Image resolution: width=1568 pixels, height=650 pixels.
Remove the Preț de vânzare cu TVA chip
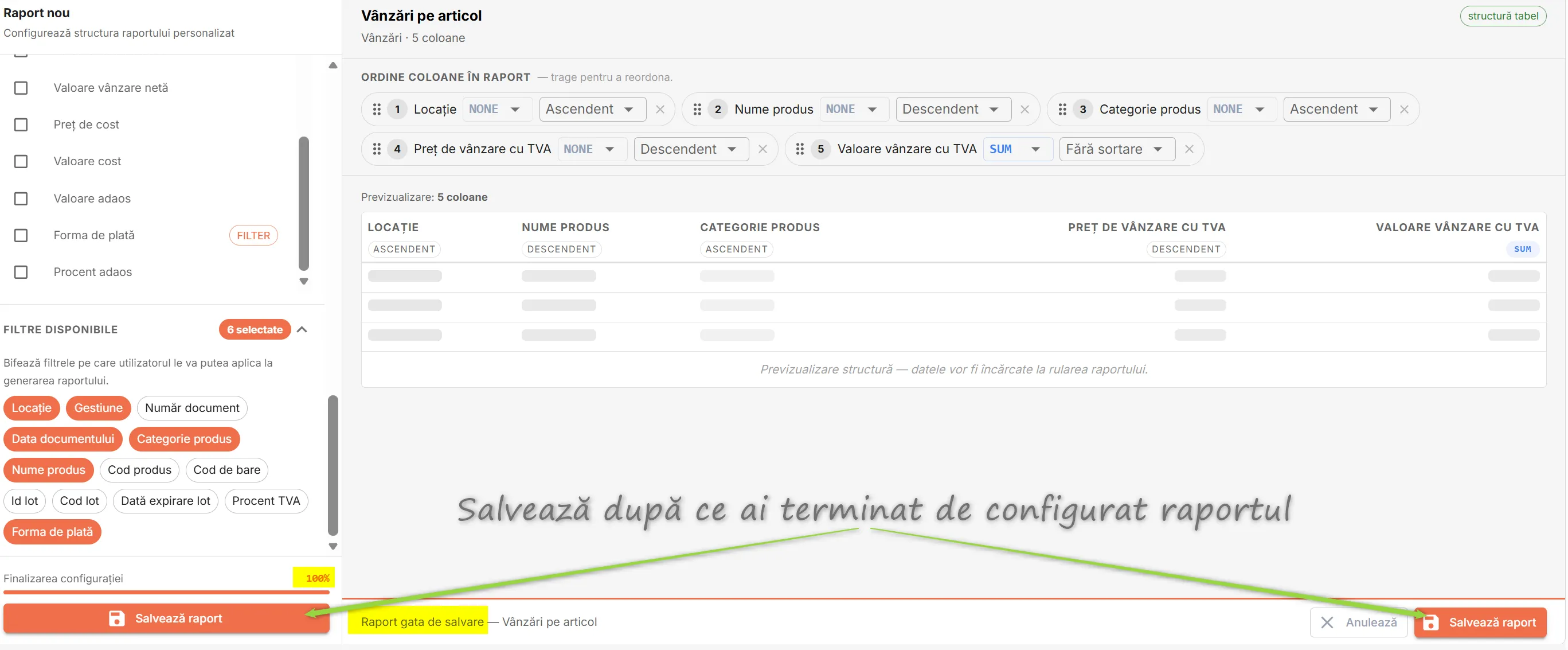pyautogui.click(x=762, y=149)
